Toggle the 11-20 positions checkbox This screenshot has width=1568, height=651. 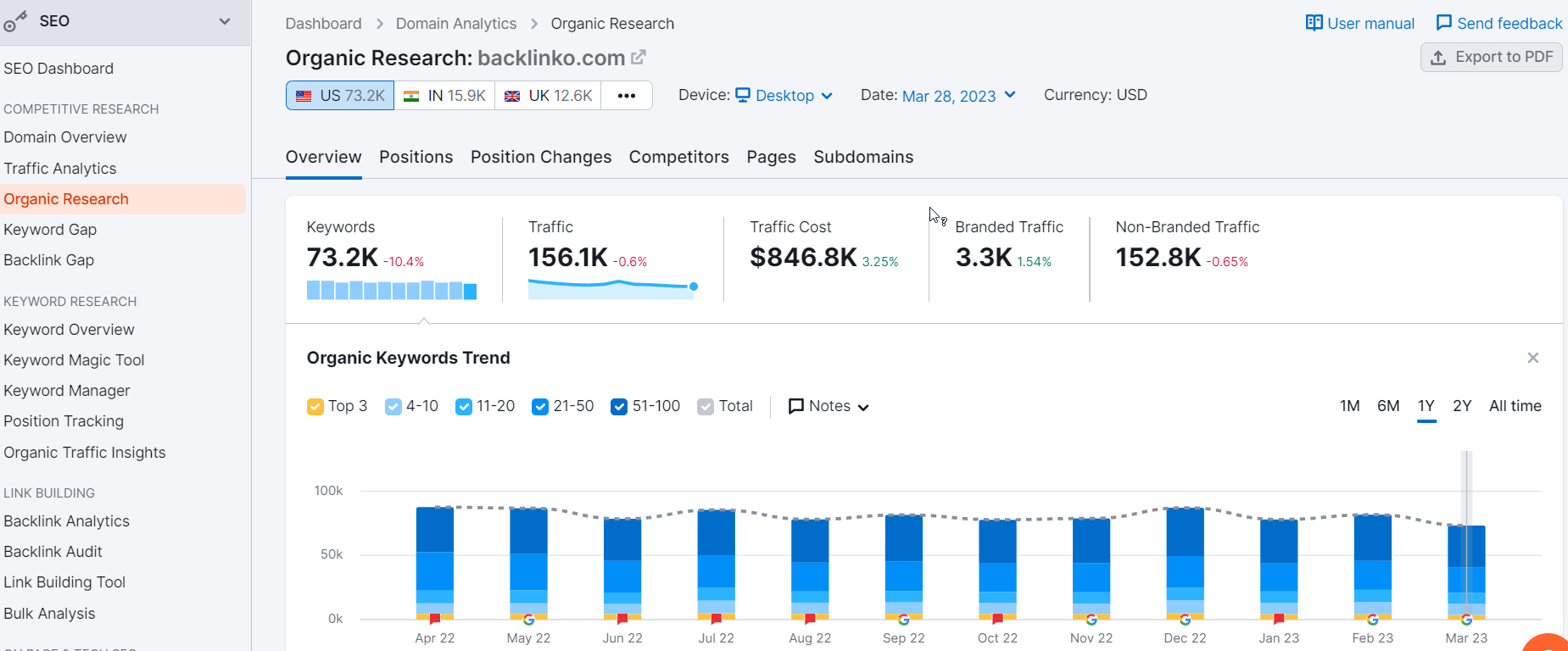[464, 407]
